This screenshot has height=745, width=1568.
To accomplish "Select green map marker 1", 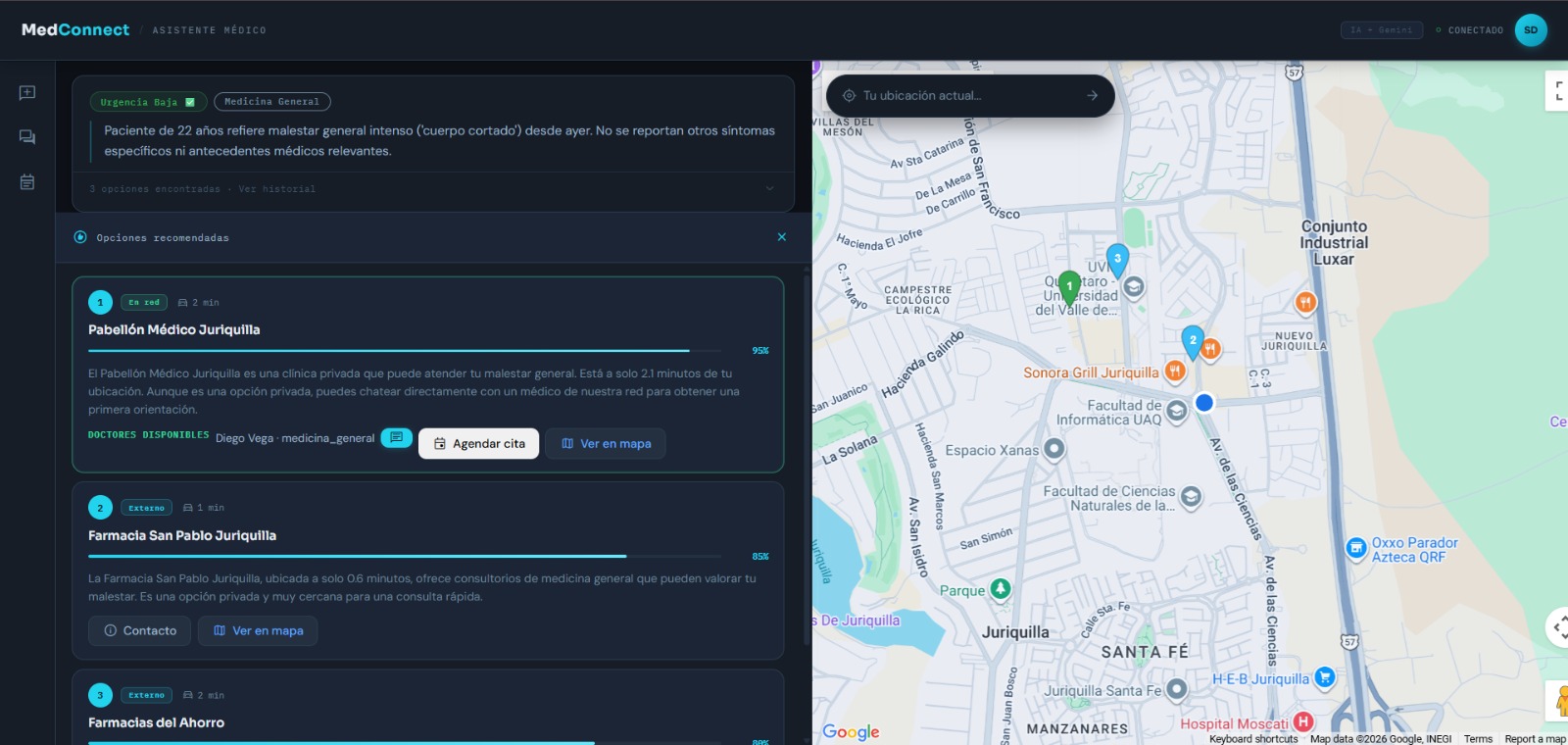I will (1069, 288).
